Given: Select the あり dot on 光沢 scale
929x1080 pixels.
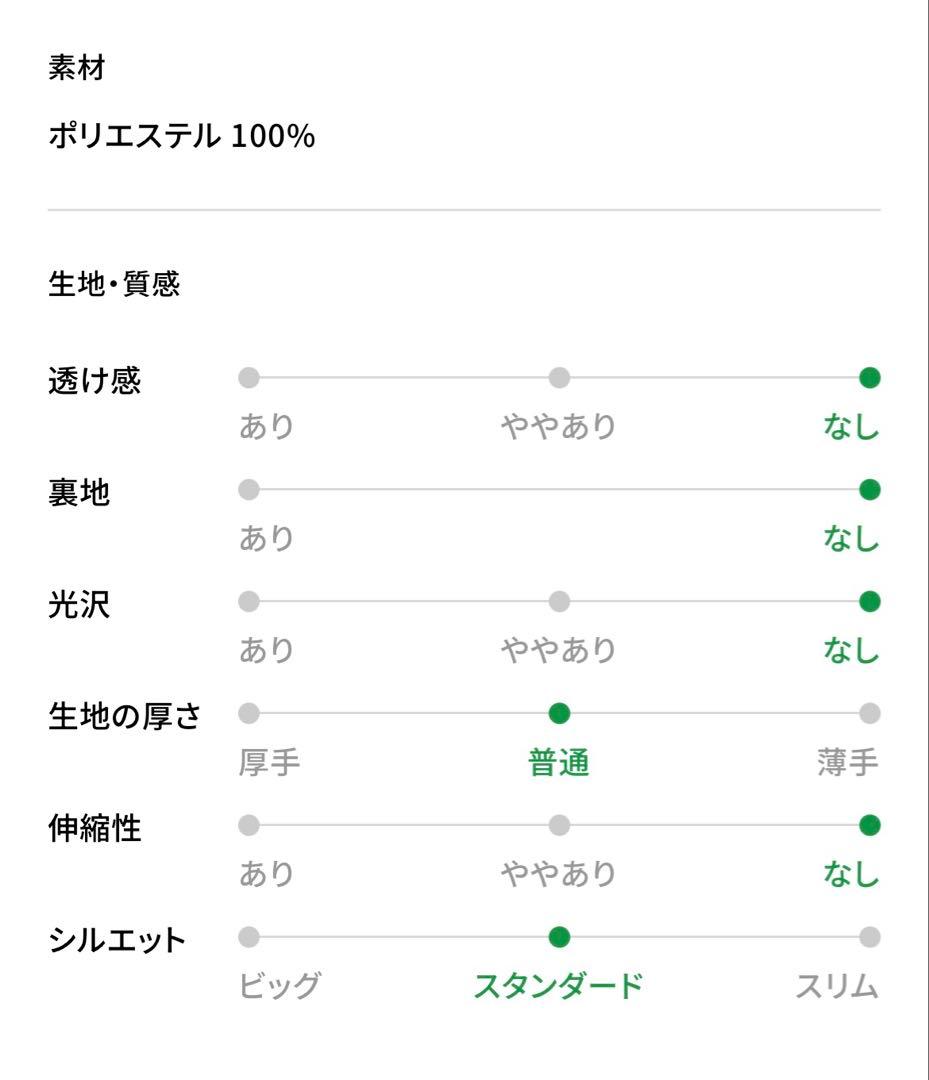Looking at the screenshot, I should 249,601.
